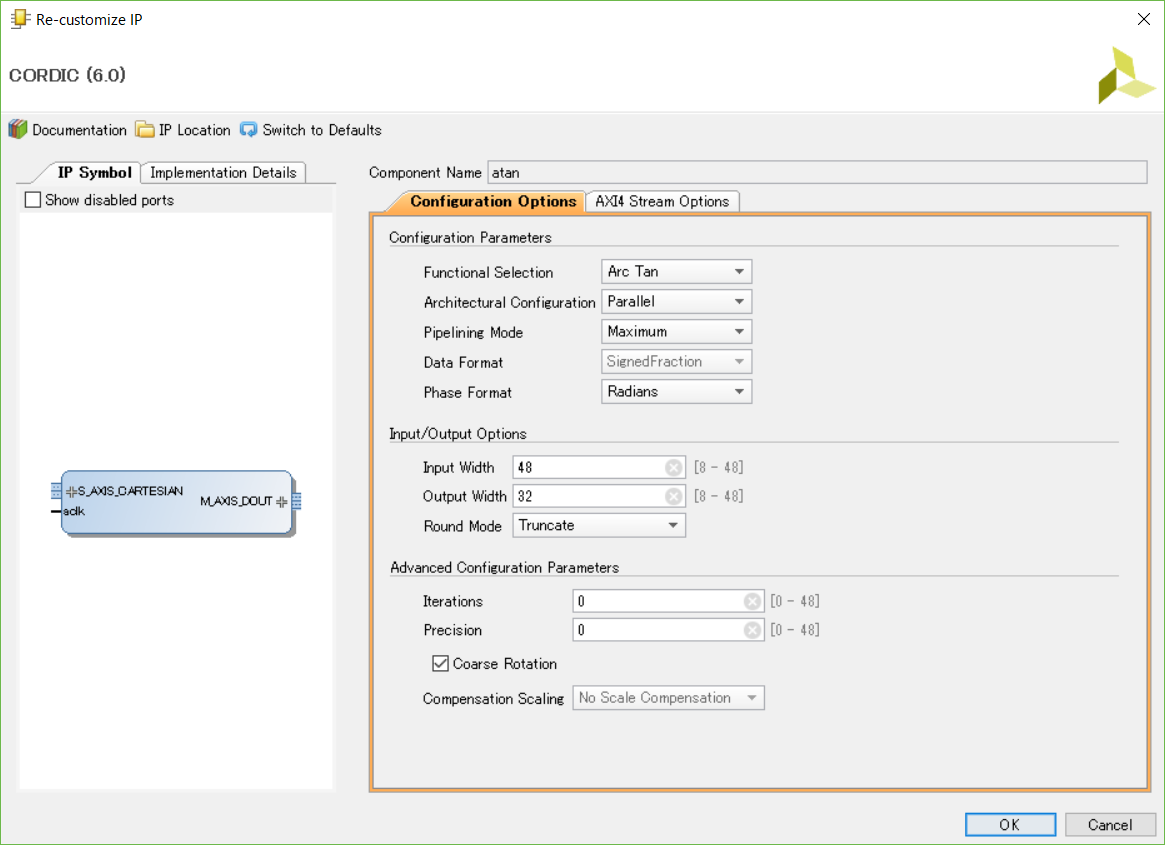Open the Documentation book icon
This screenshot has height=845, width=1165.
pos(18,129)
